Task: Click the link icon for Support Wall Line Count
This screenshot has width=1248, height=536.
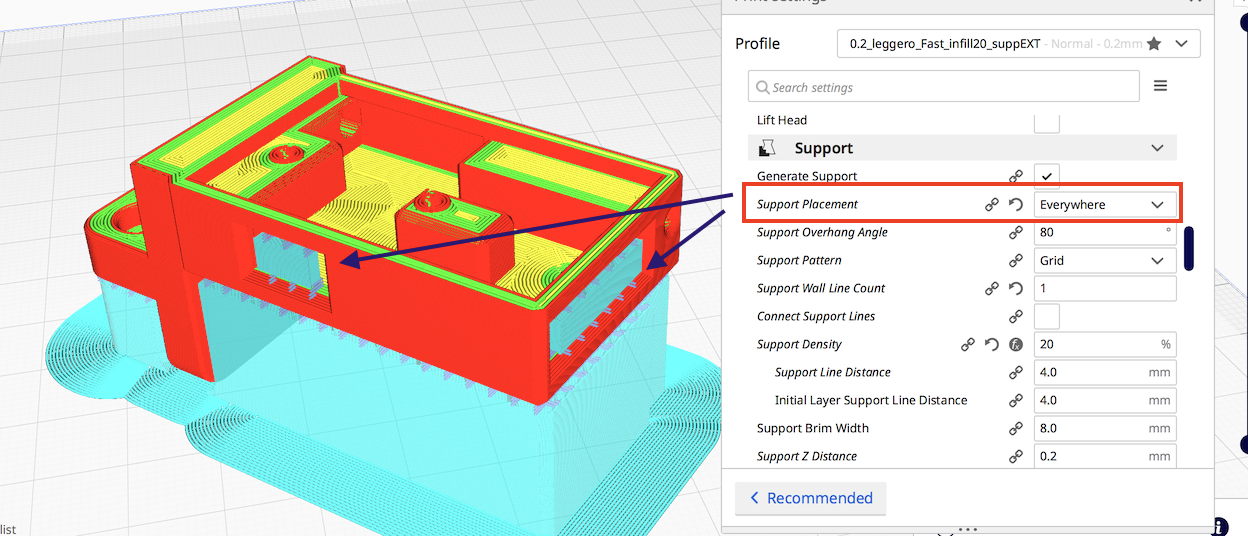Action: click(992, 288)
